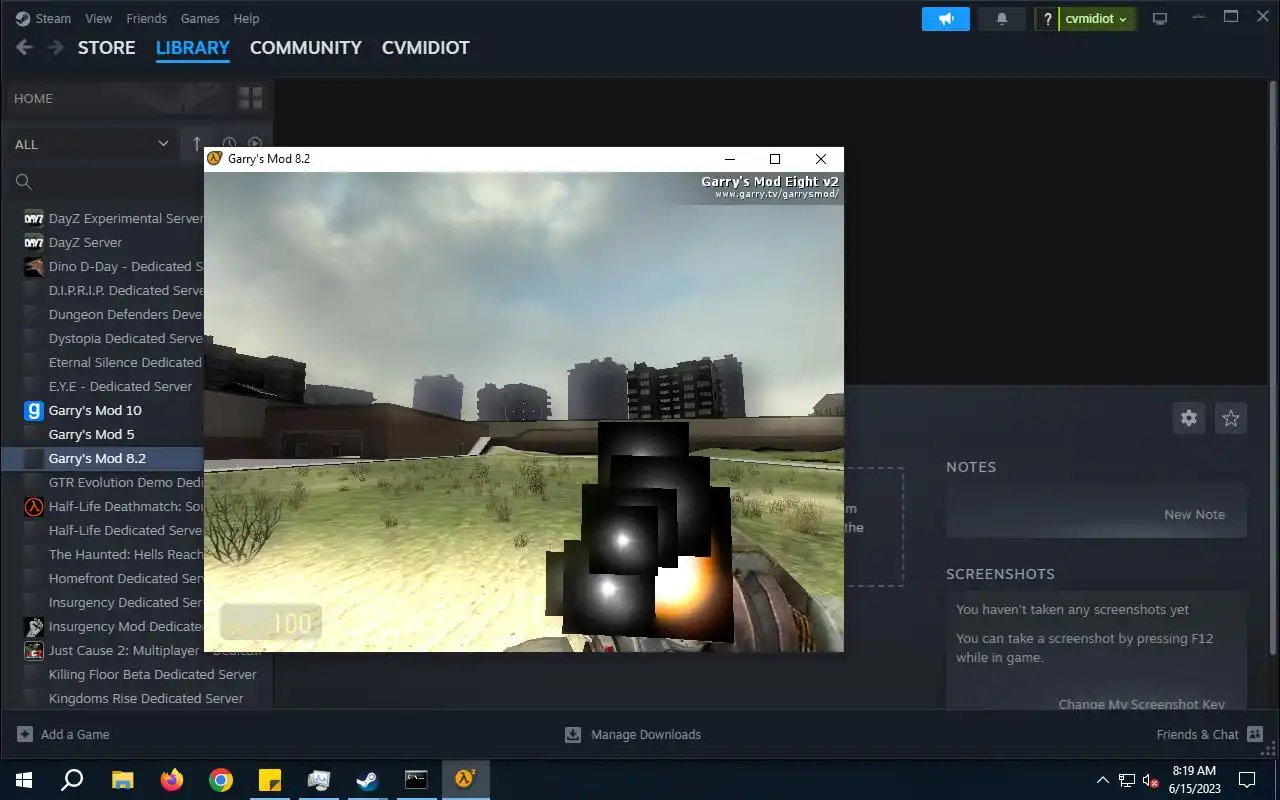Expand the ALL library filter dropdown
This screenshot has height=800, width=1280.
tap(92, 144)
